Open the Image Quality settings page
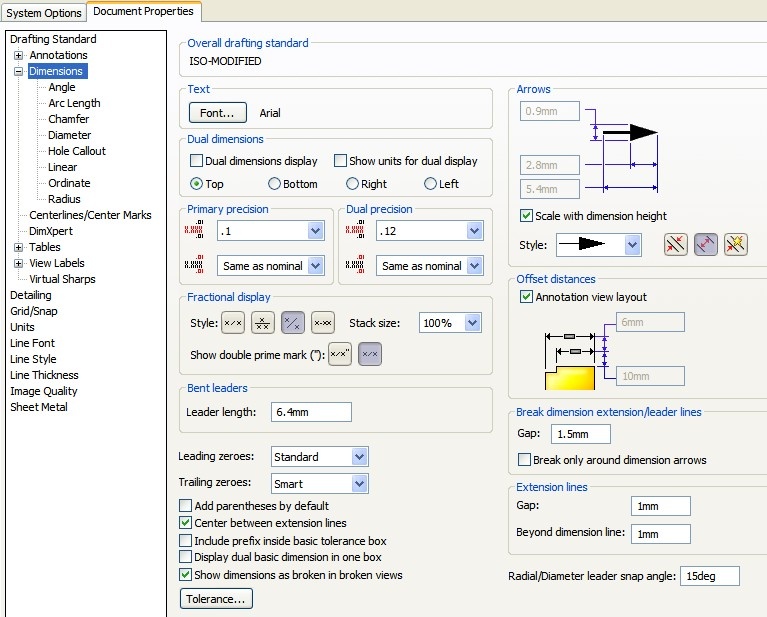 point(44,391)
